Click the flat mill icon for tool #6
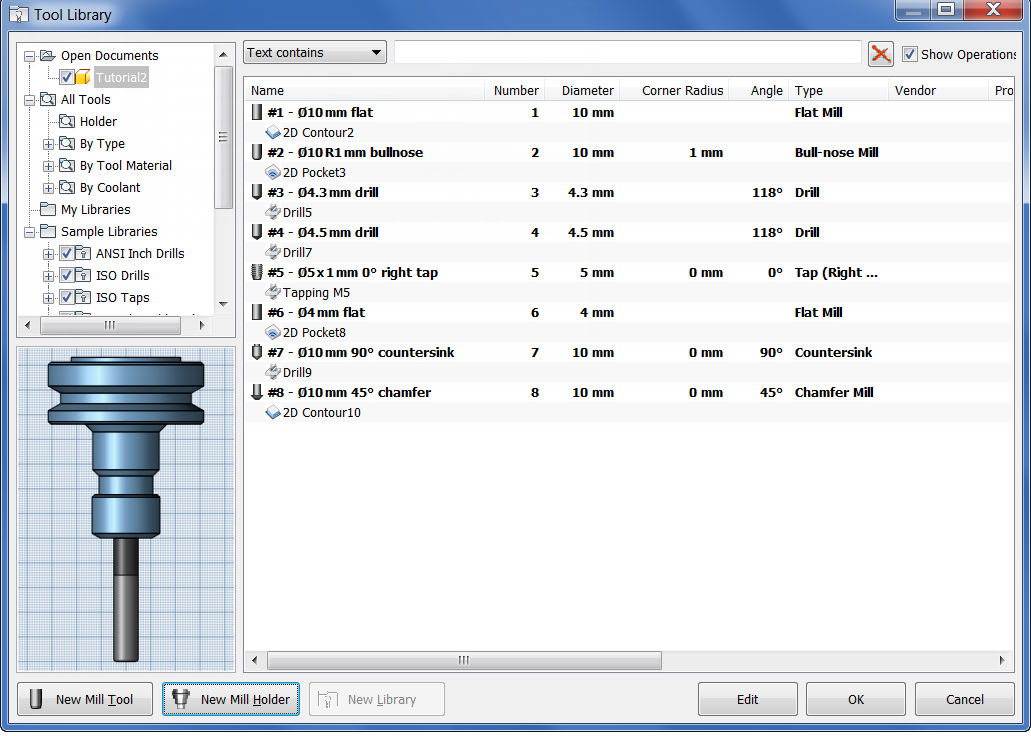 pos(257,312)
